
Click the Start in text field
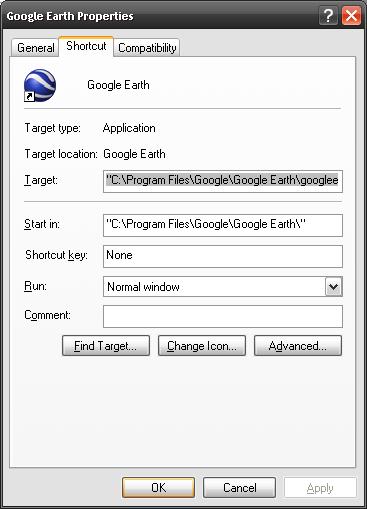tap(223, 225)
